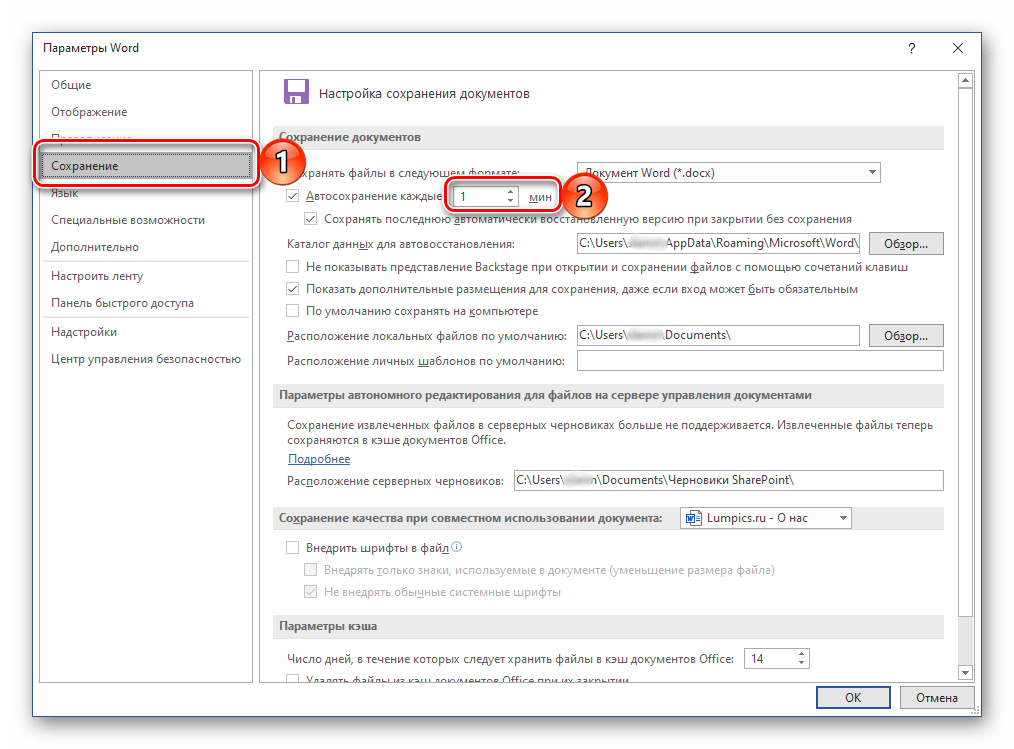Increase autosave interval with up arrow
1014x749 pixels.
coord(511,191)
